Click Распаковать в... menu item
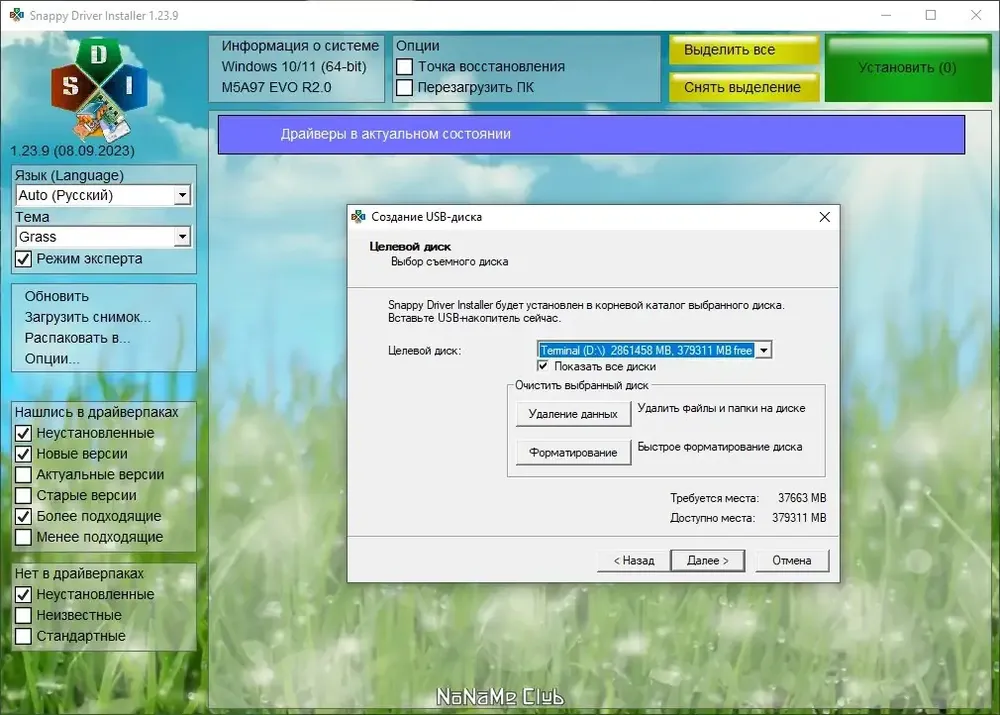1000x715 pixels. pyautogui.click(x=77, y=338)
